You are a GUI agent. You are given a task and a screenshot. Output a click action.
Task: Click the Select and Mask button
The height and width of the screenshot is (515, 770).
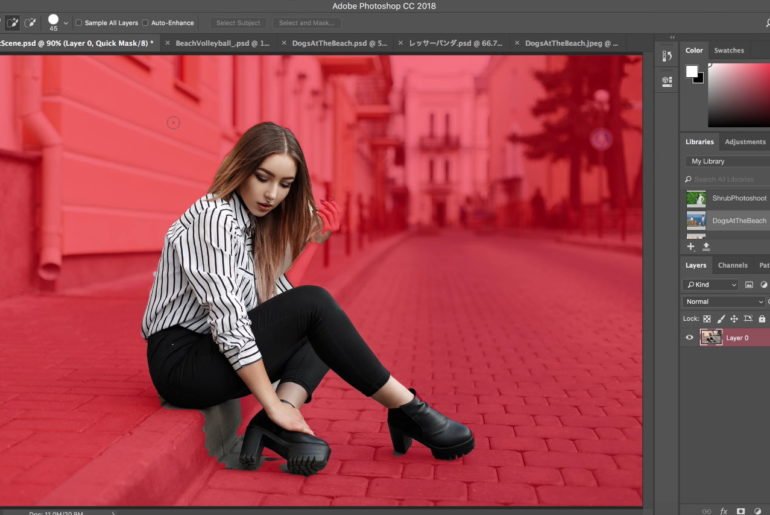tap(306, 23)
